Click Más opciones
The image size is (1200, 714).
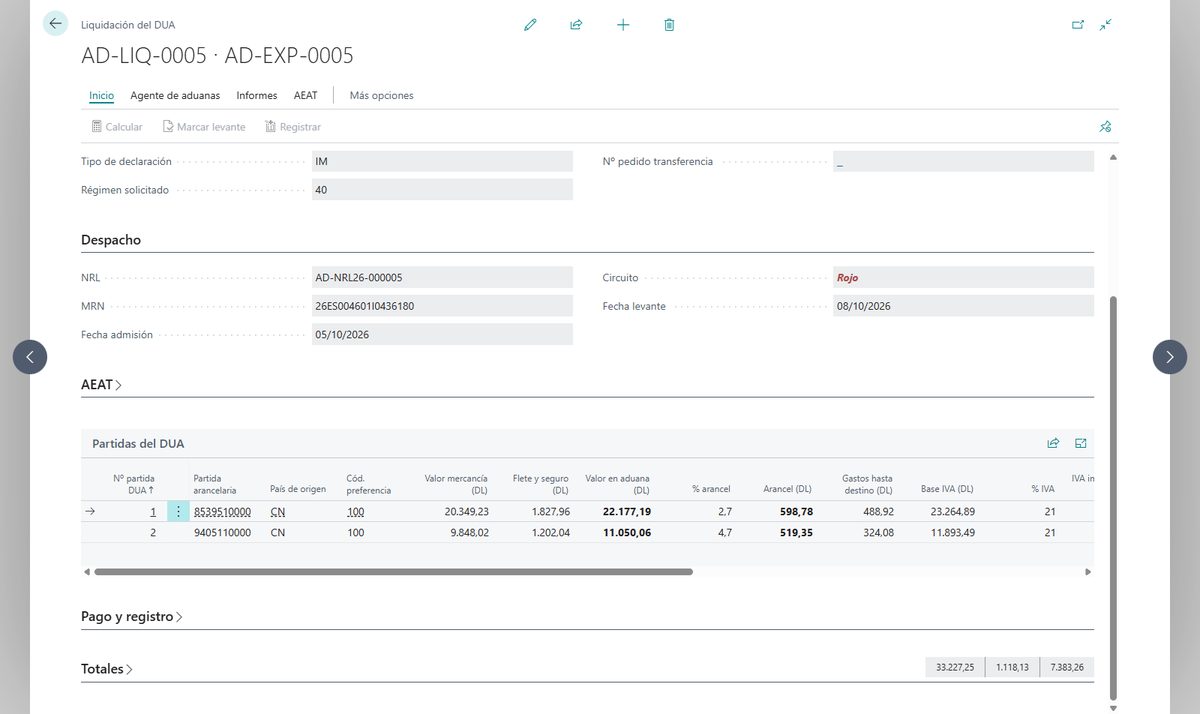tap(381, 96)
